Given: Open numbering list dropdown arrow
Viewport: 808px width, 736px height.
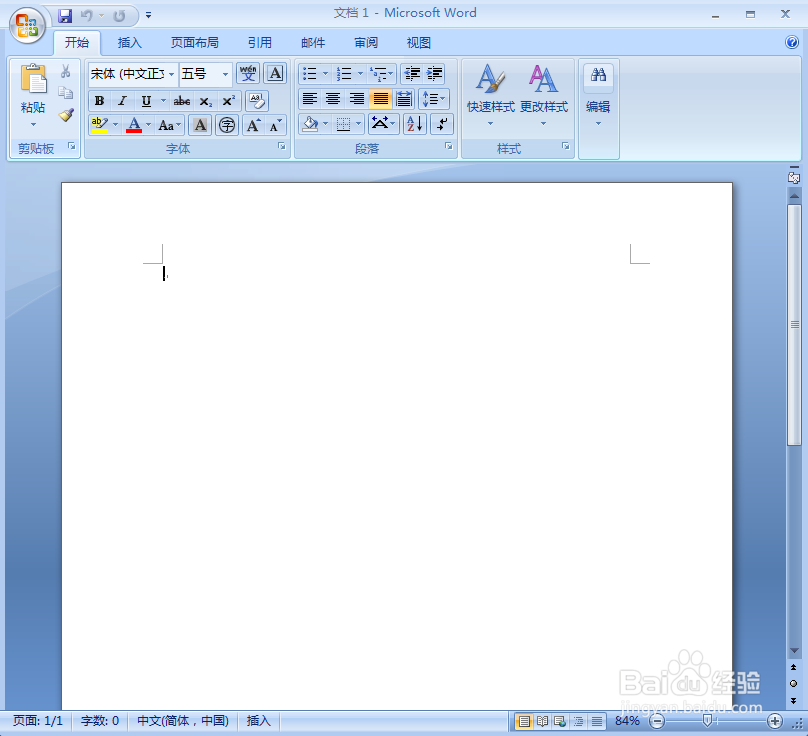Looking at the screenshot, I should (x=360, y=74).
